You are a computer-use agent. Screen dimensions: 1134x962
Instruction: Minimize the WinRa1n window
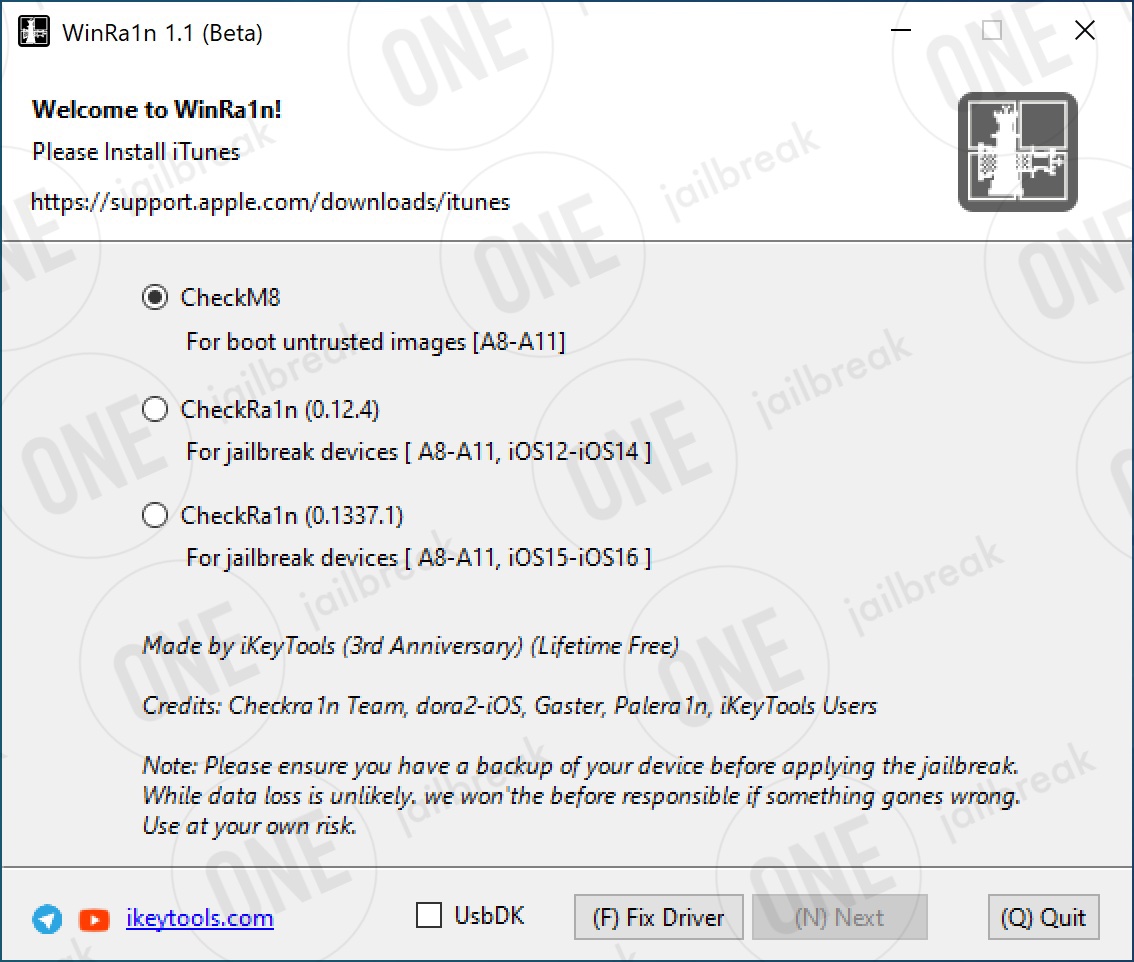point(900,30)
